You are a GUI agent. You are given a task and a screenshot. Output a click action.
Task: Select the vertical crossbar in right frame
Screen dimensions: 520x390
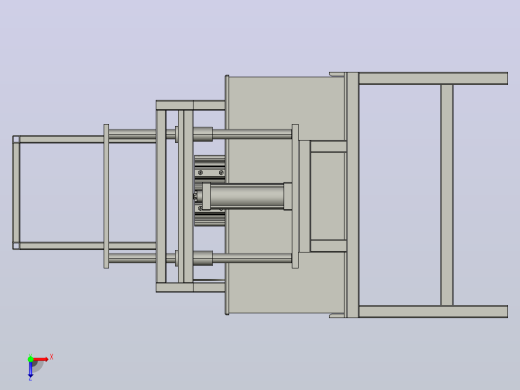pyautogui.click(x=447, y=195)
